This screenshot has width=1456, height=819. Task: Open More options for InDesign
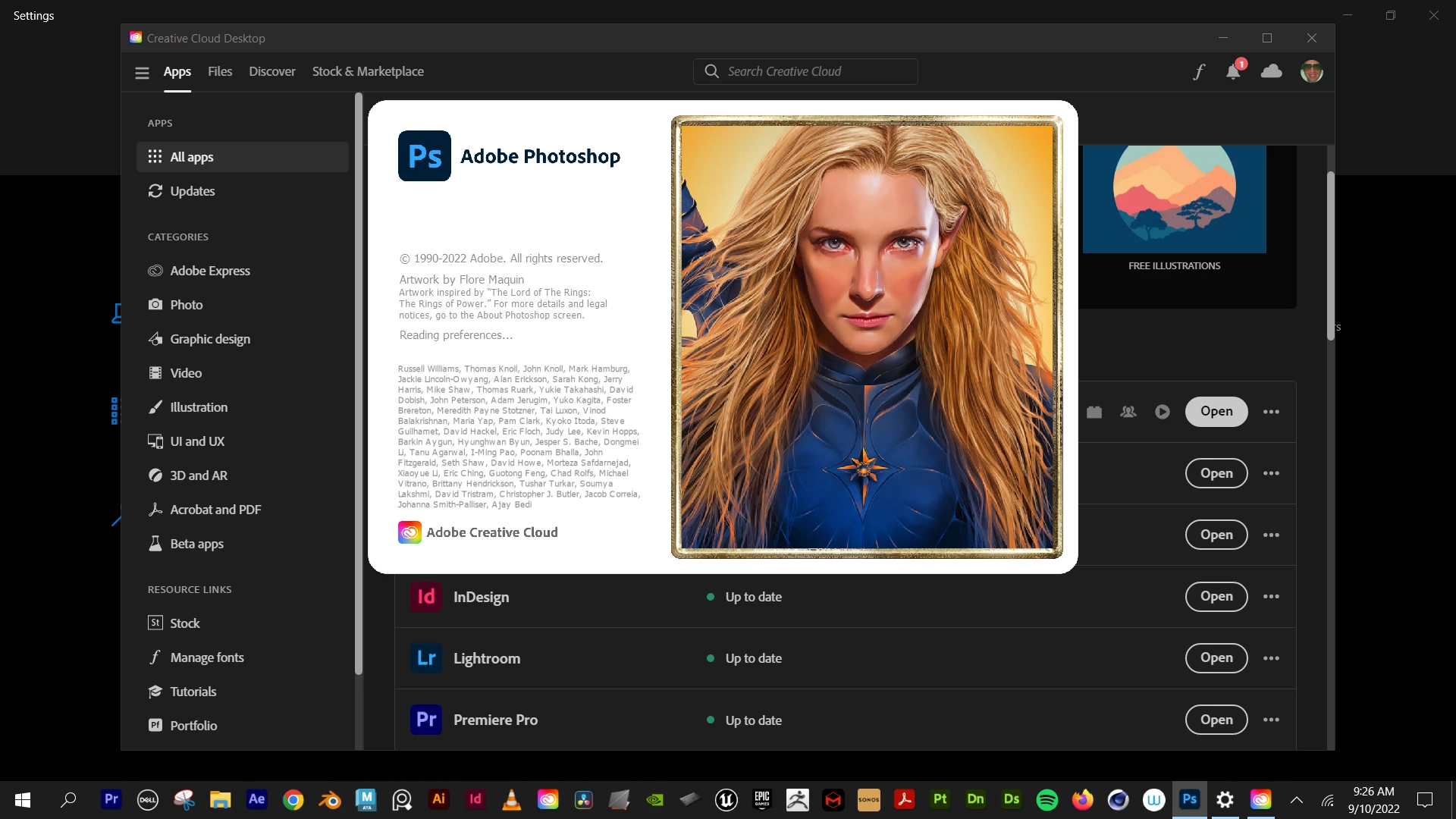pyautogui.click(x=1272, y=597)
